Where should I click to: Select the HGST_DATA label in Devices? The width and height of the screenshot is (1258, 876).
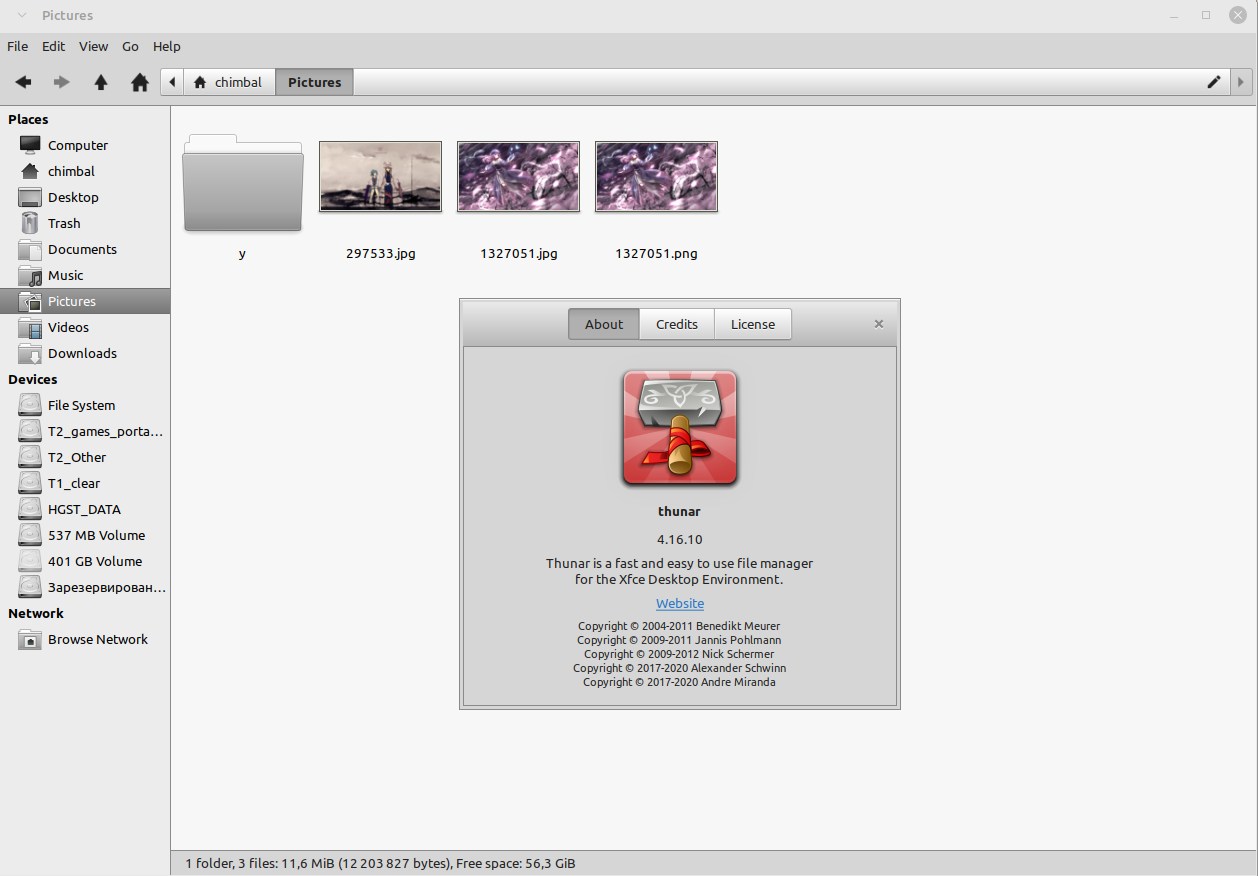[84, 509]
